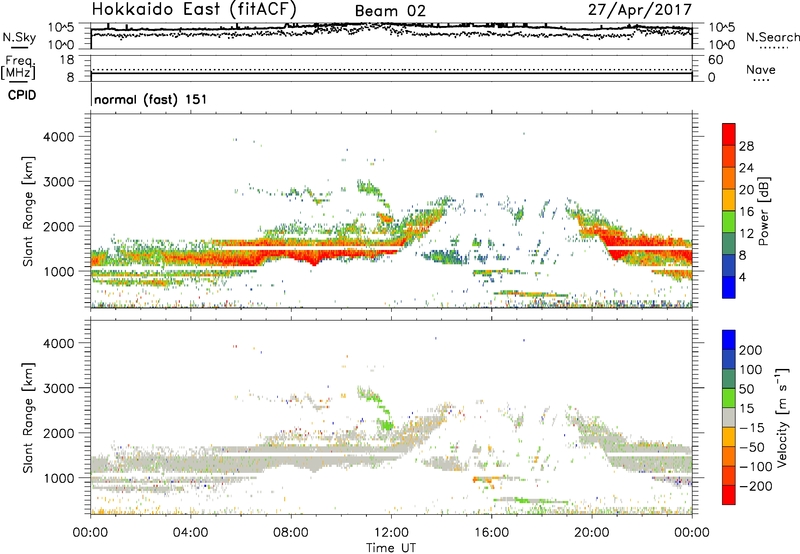This screenshot has height=554, width=800.
Task: Click the '12:00' time axis tick
Action: [x=391, y=533]
